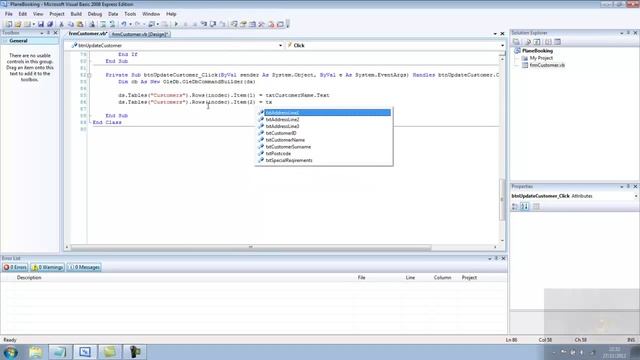Open Windows Explorer from taskbar
The height and width of the screenshot is (360, 640).
[36, 352]
